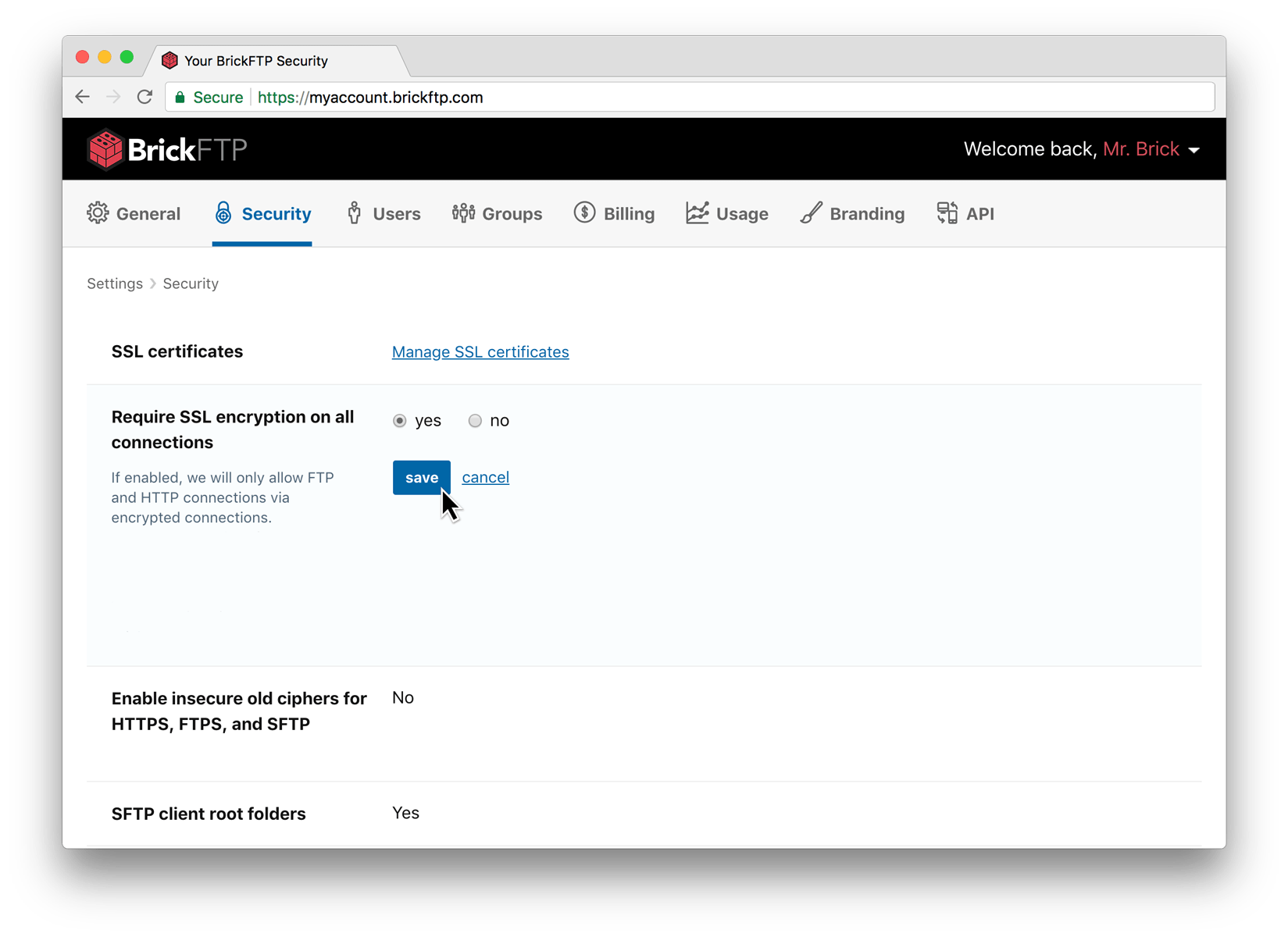Click the Branding paintbrush icon
The image size is (1288, 937).
pos(811,213)
